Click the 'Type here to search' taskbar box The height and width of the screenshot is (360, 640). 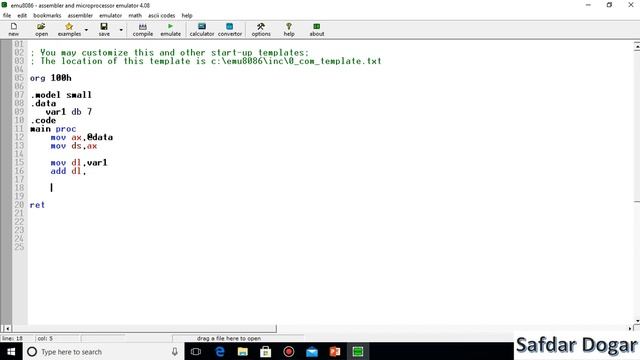103,351
